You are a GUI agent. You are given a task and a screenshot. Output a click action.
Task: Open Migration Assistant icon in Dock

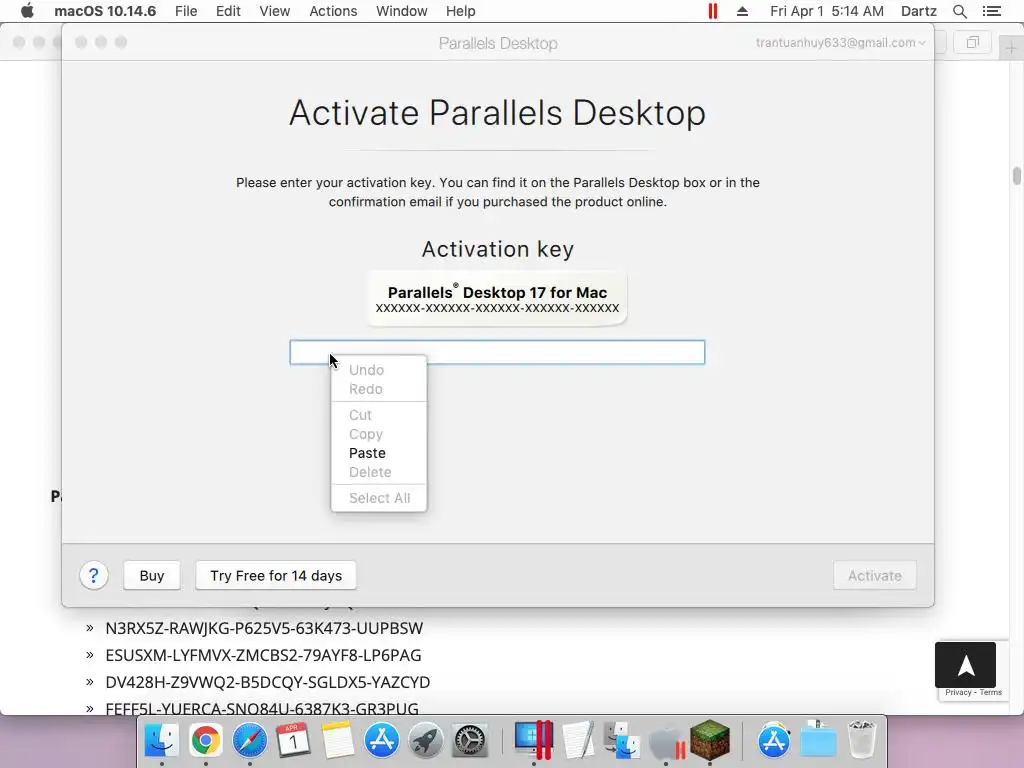click(x=621, y=740)
